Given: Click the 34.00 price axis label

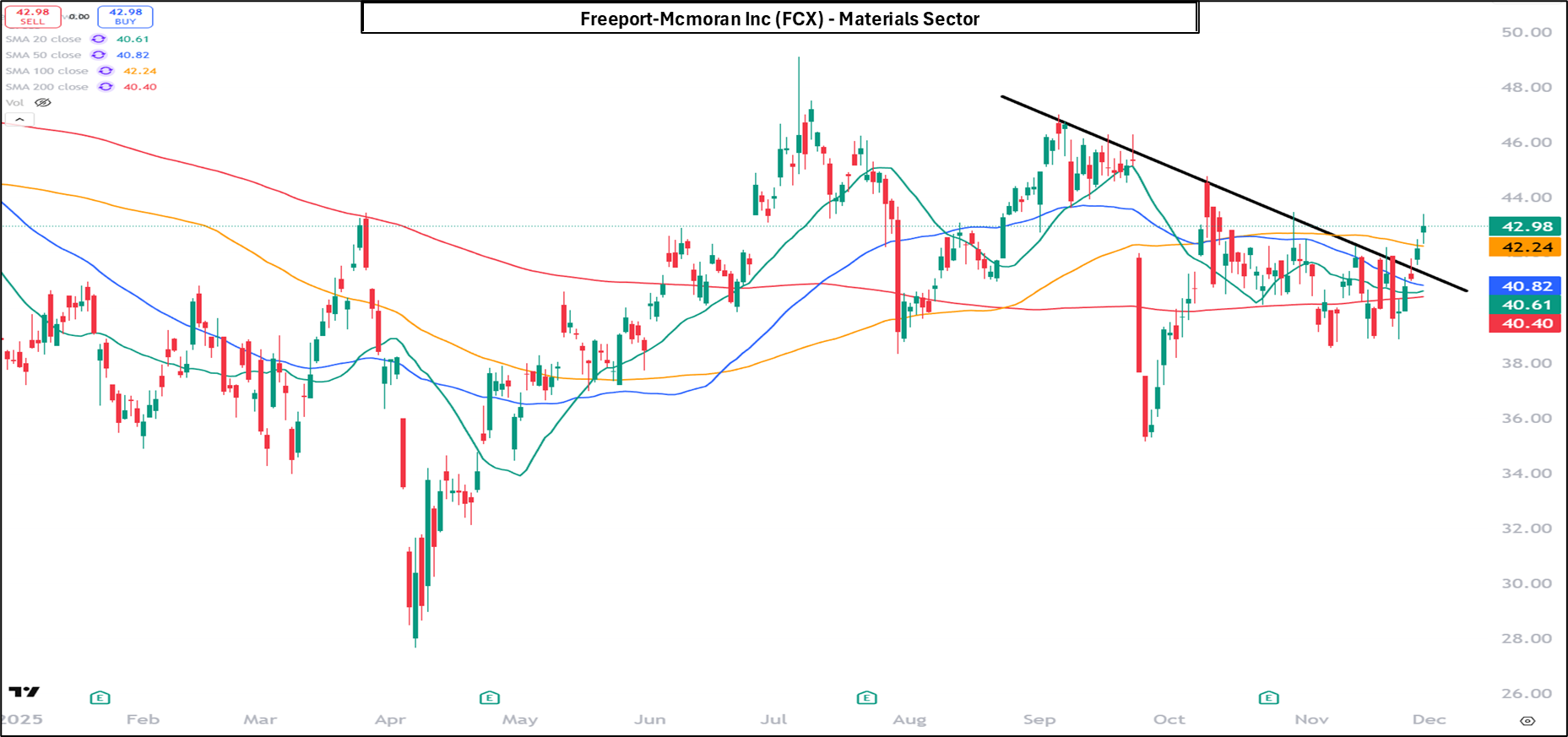Looking at the screenshot, I should click(x=1527, y=474).
